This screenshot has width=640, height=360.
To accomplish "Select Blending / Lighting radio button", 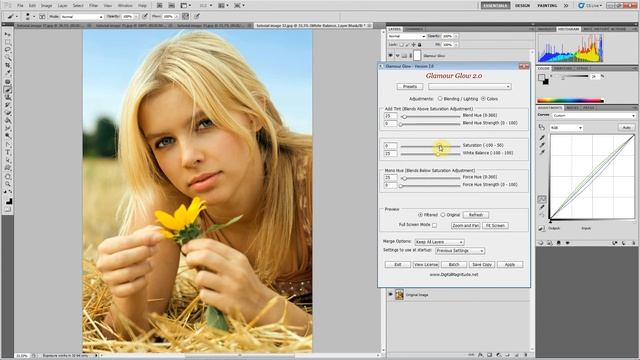I will pos(440,98).
